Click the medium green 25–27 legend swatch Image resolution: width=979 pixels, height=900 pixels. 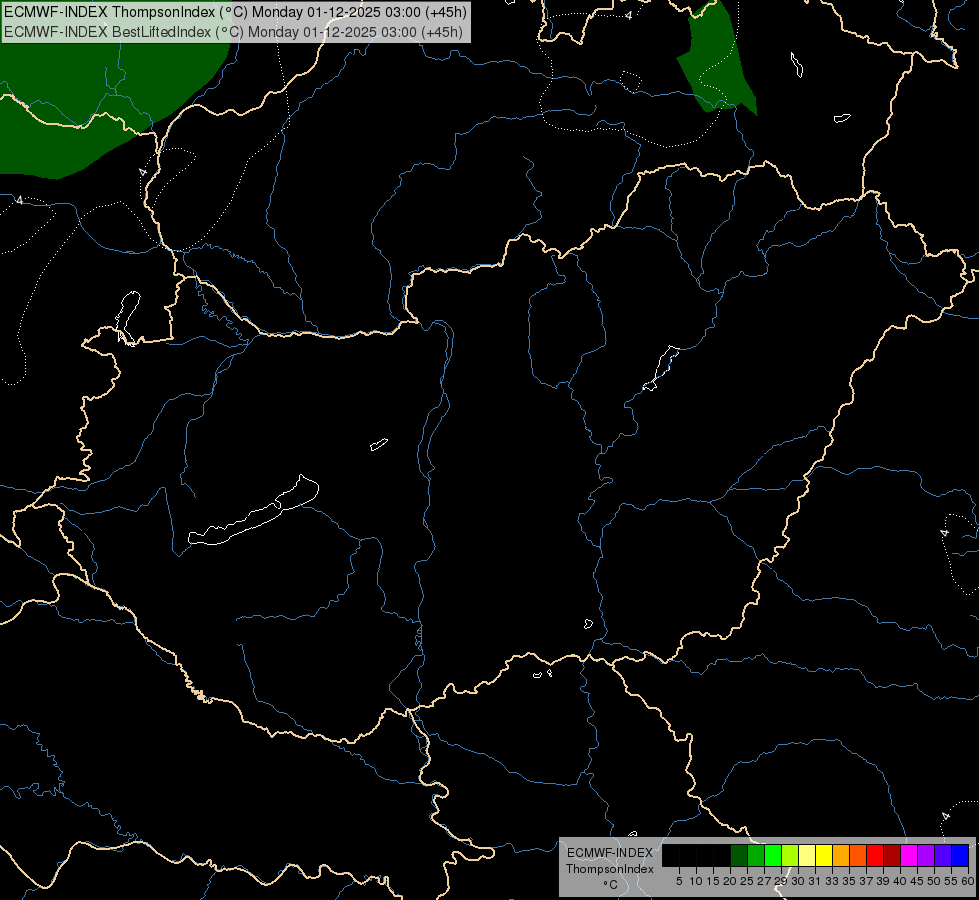pyautogui.click(x=756, y=855)
